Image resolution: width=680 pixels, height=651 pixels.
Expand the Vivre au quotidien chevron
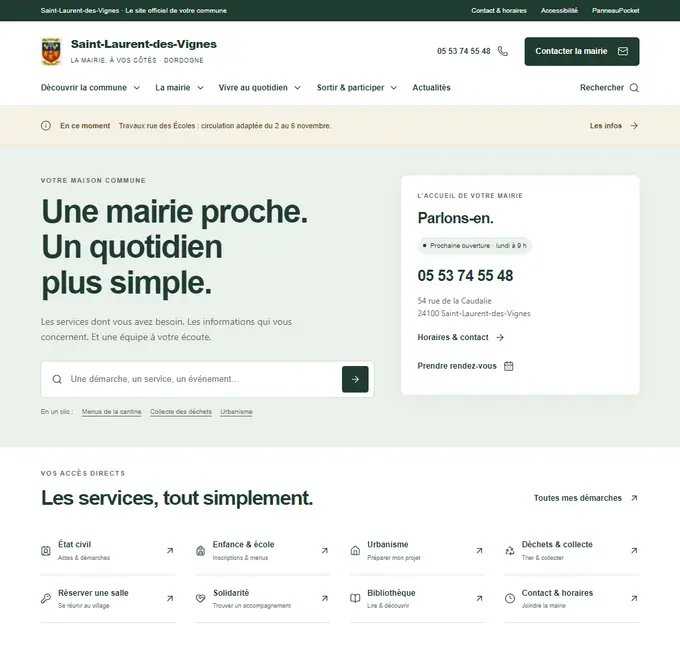(x=298, y=88)
